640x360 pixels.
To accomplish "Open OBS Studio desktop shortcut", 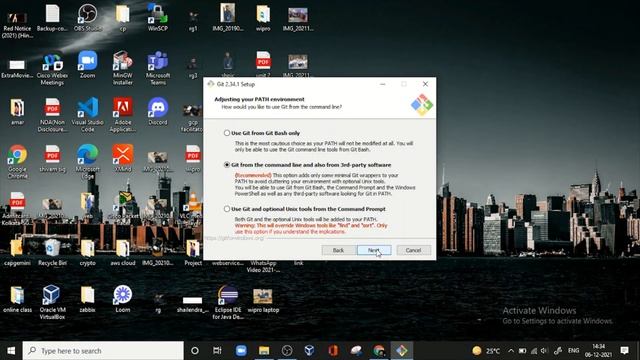I will (87, 18).
